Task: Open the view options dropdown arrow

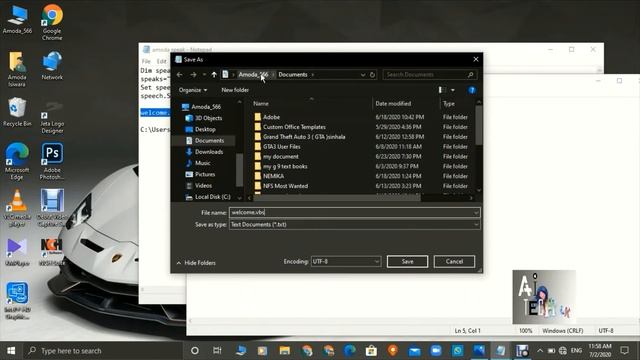Action: 453,90
